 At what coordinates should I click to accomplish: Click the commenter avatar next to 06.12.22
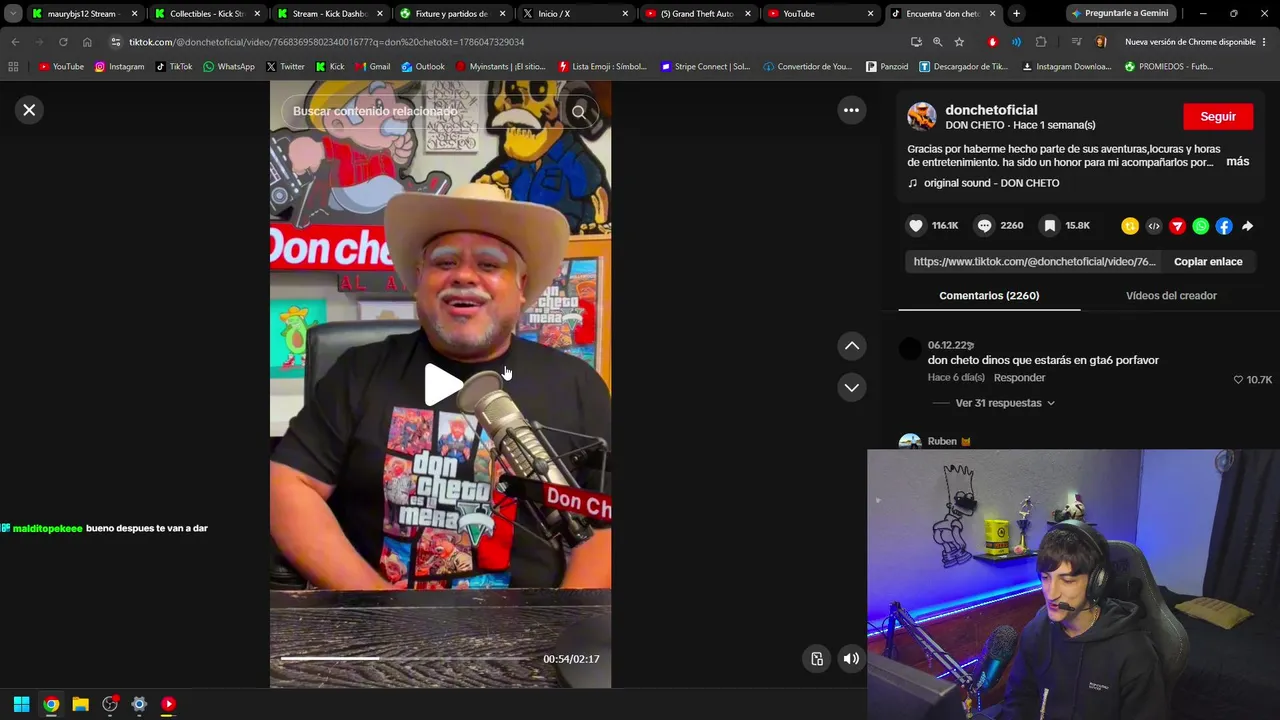pyautogui.click(x=910, y=349)
